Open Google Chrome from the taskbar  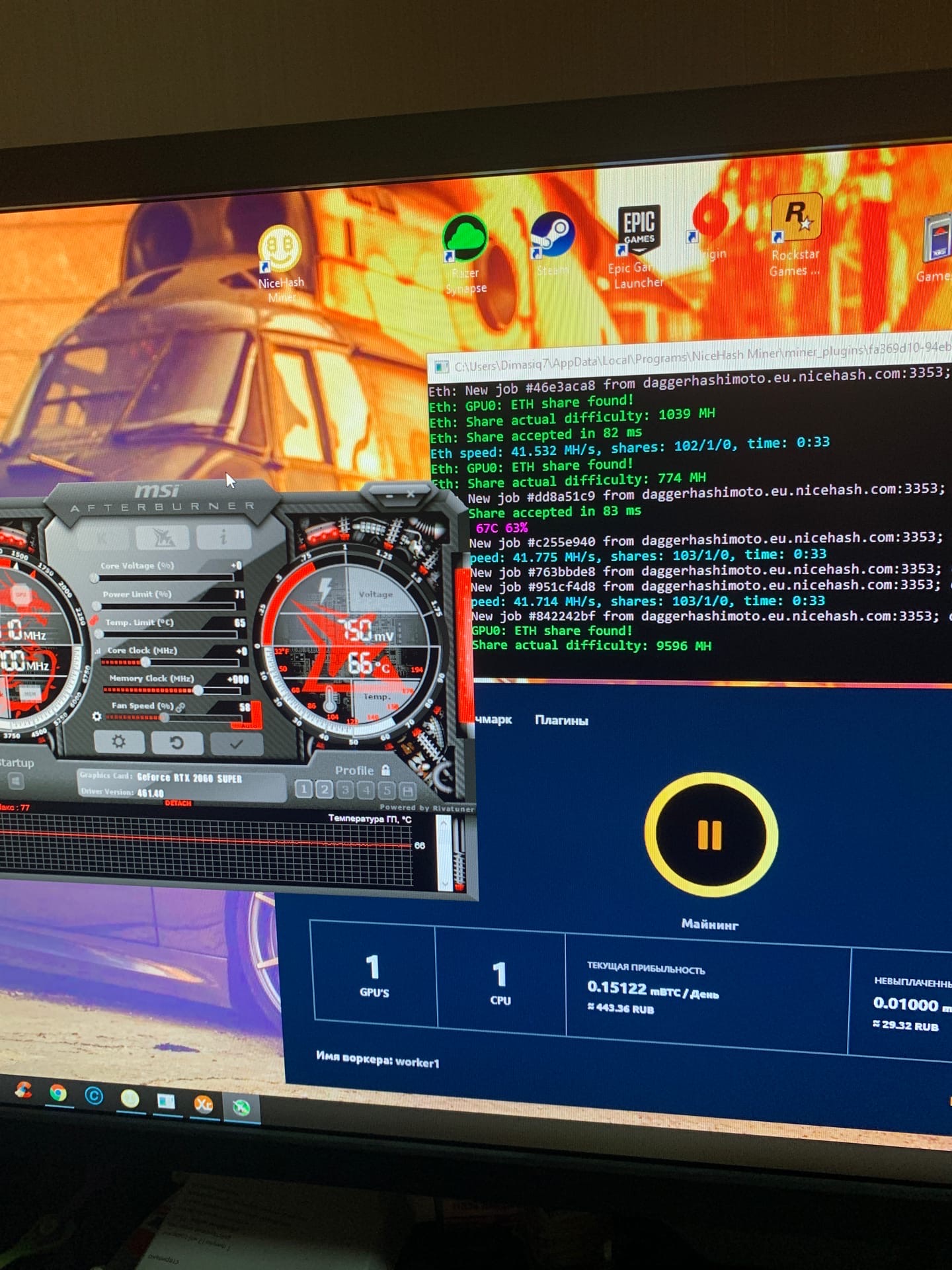click(58, 1093)
